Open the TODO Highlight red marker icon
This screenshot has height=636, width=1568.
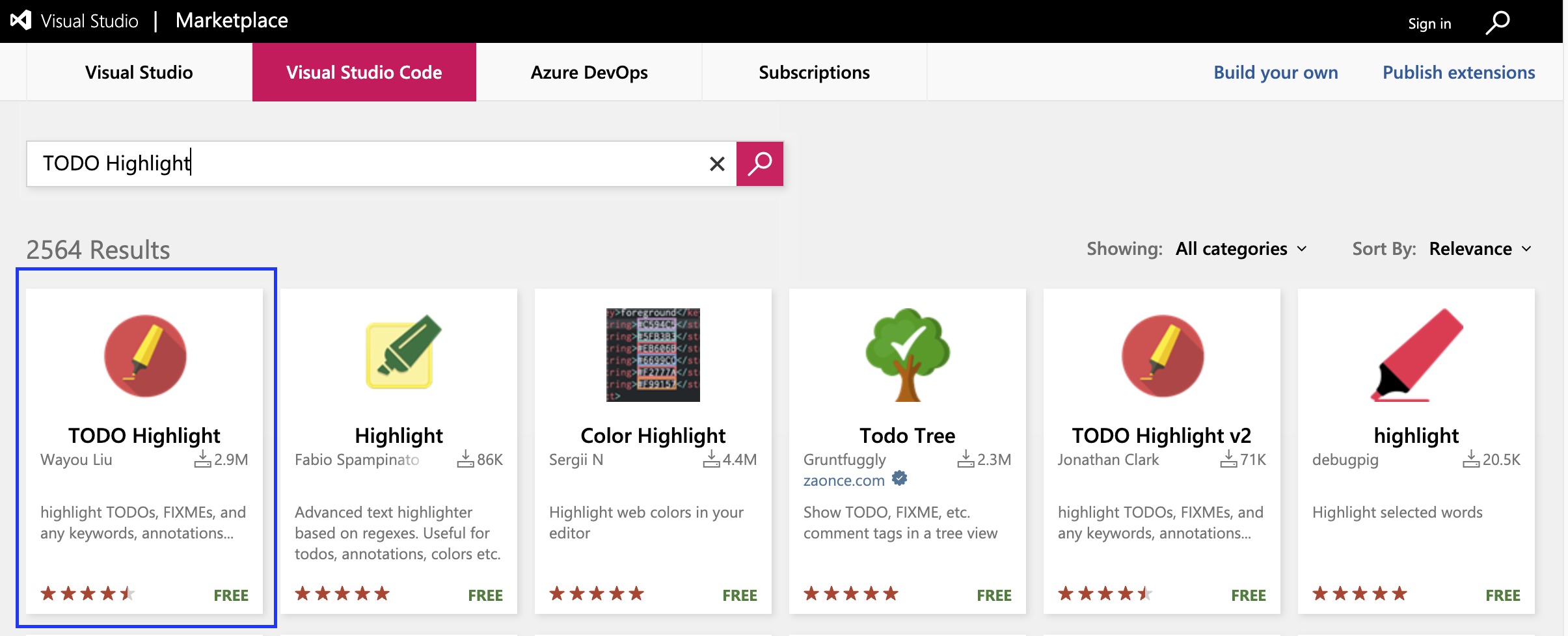[145, 356]
